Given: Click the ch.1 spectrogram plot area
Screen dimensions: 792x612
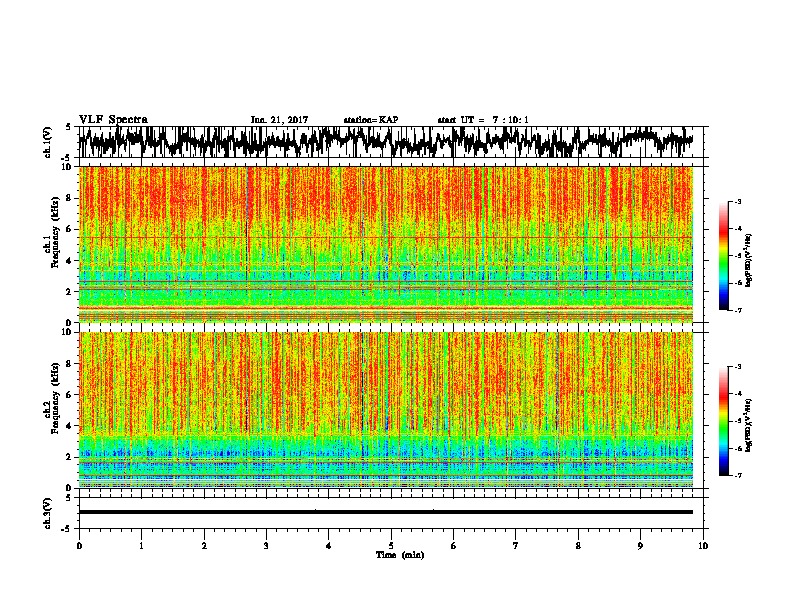Looking at the screenshot, I should click(x=386, y=244).
